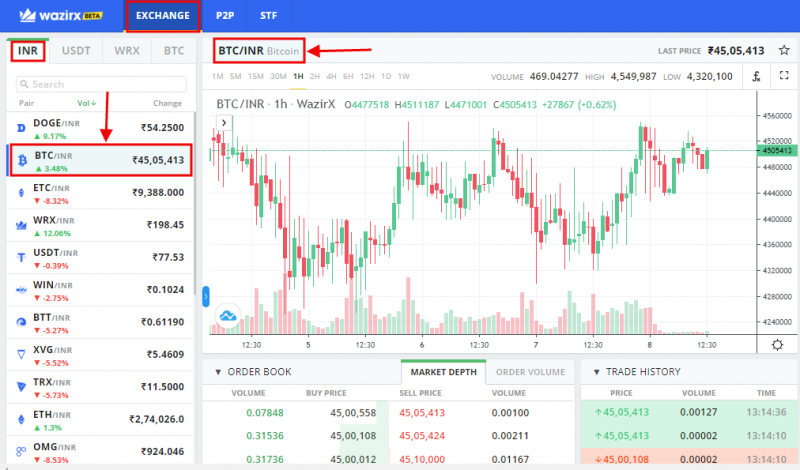Viewport: 800px width, 470px height.
Task: Select the BTC market tab
Action: coord(174,51)
